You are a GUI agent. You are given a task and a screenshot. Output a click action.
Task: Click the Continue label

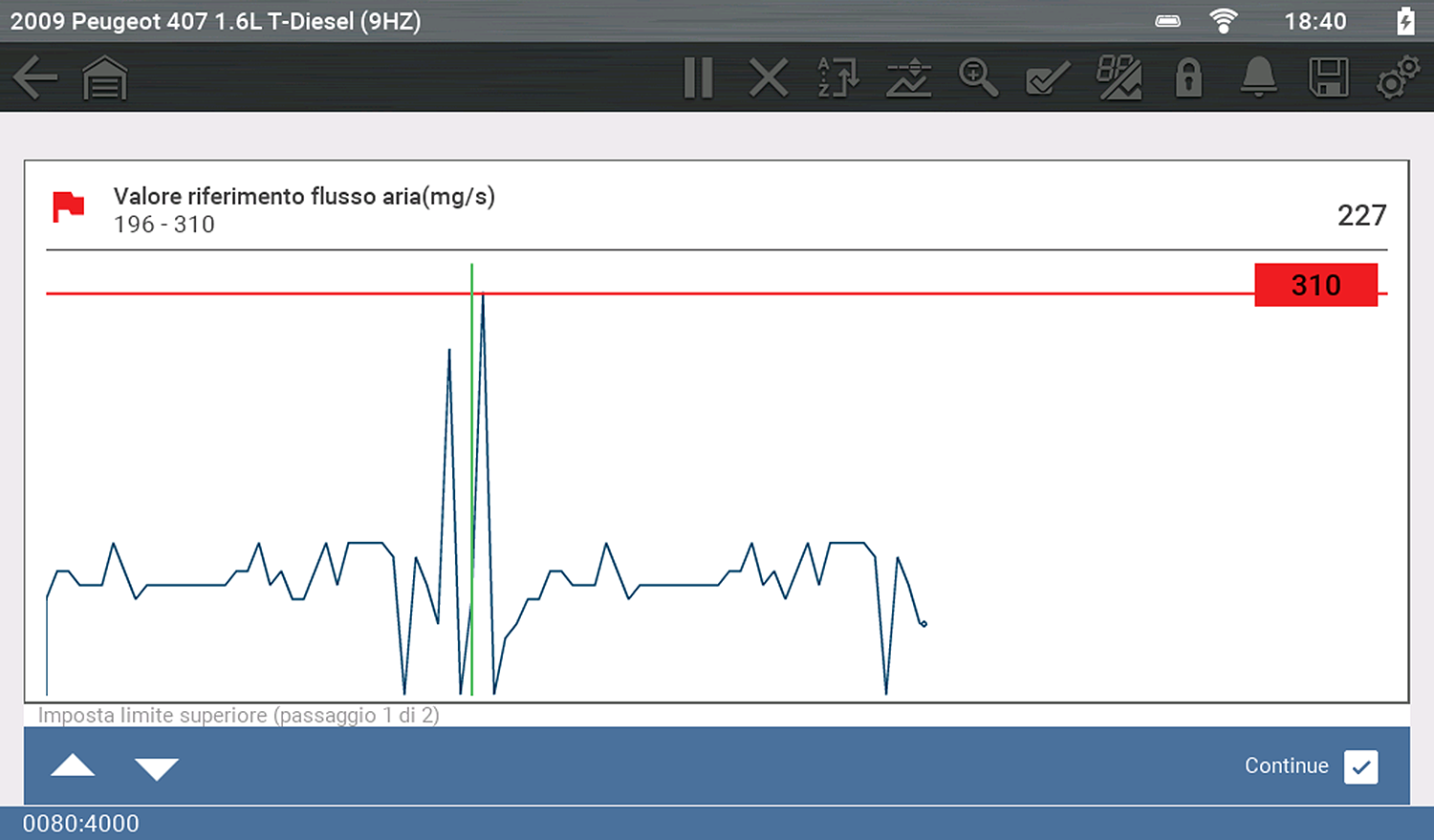point(1286,766)
